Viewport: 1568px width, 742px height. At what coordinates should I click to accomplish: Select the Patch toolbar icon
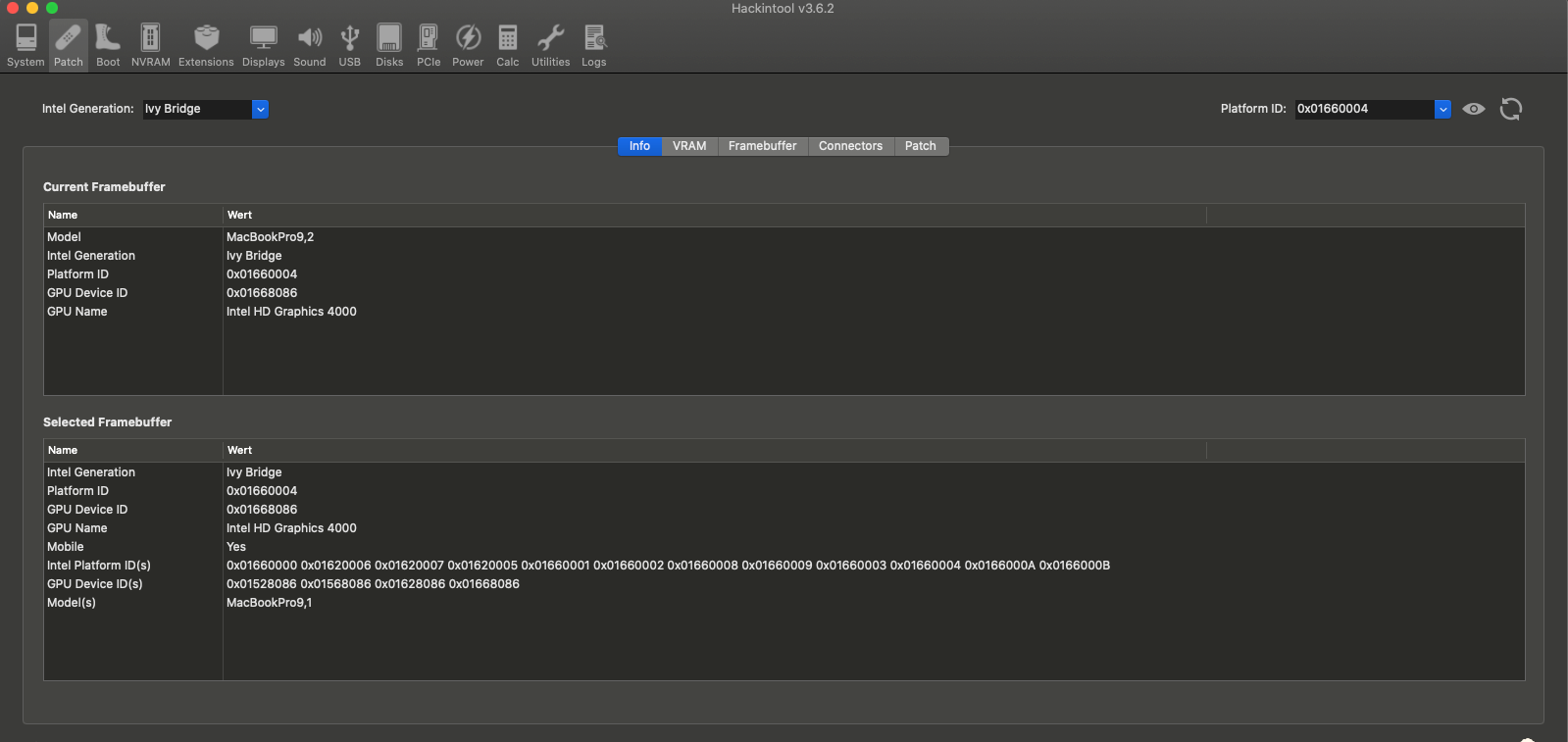pyautogui.click(x=68, y=46)
